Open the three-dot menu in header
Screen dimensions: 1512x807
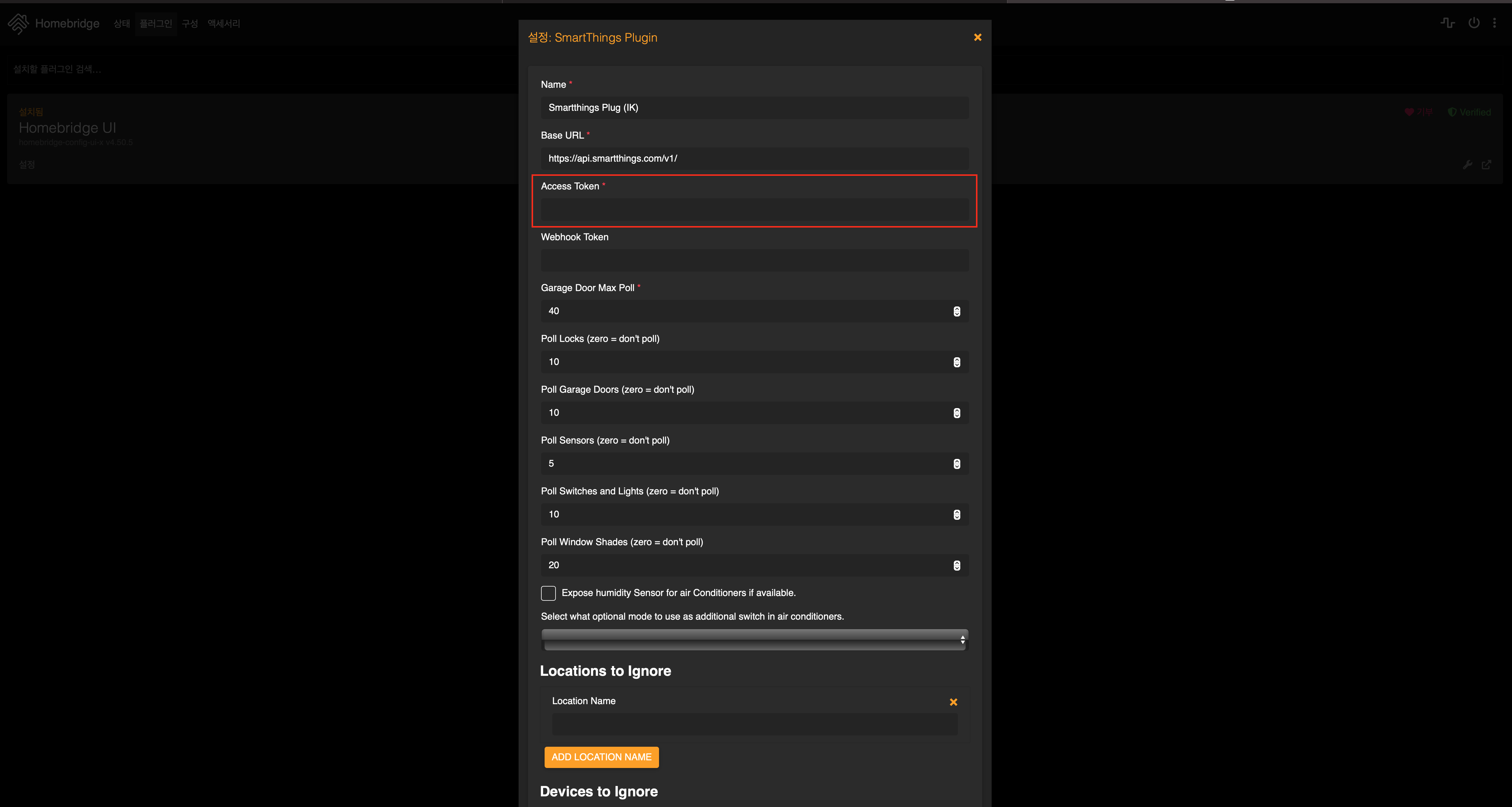tap(1494, 23)
